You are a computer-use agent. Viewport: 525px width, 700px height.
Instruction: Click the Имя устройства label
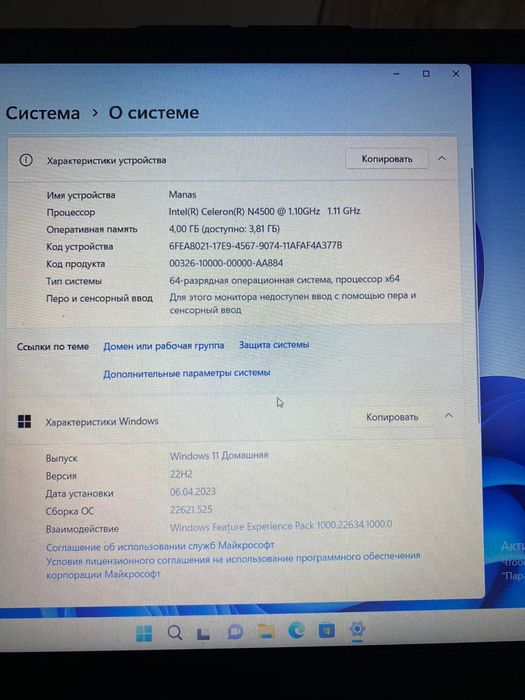tap(81, 195)
